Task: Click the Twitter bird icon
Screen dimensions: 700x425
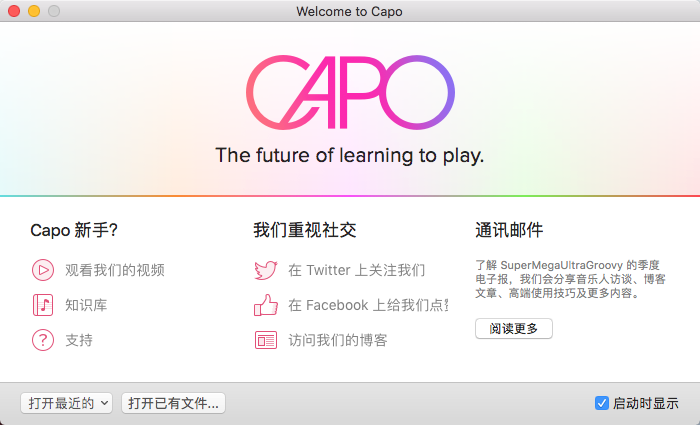Action: pyautogui.click(x=266, y=270)
